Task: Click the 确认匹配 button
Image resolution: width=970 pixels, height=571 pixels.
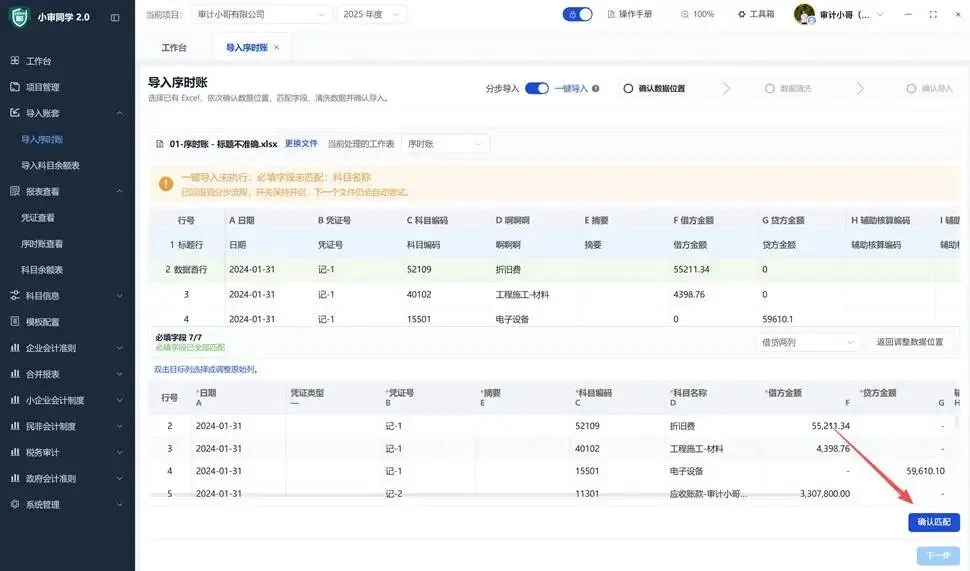Action: 934,522
